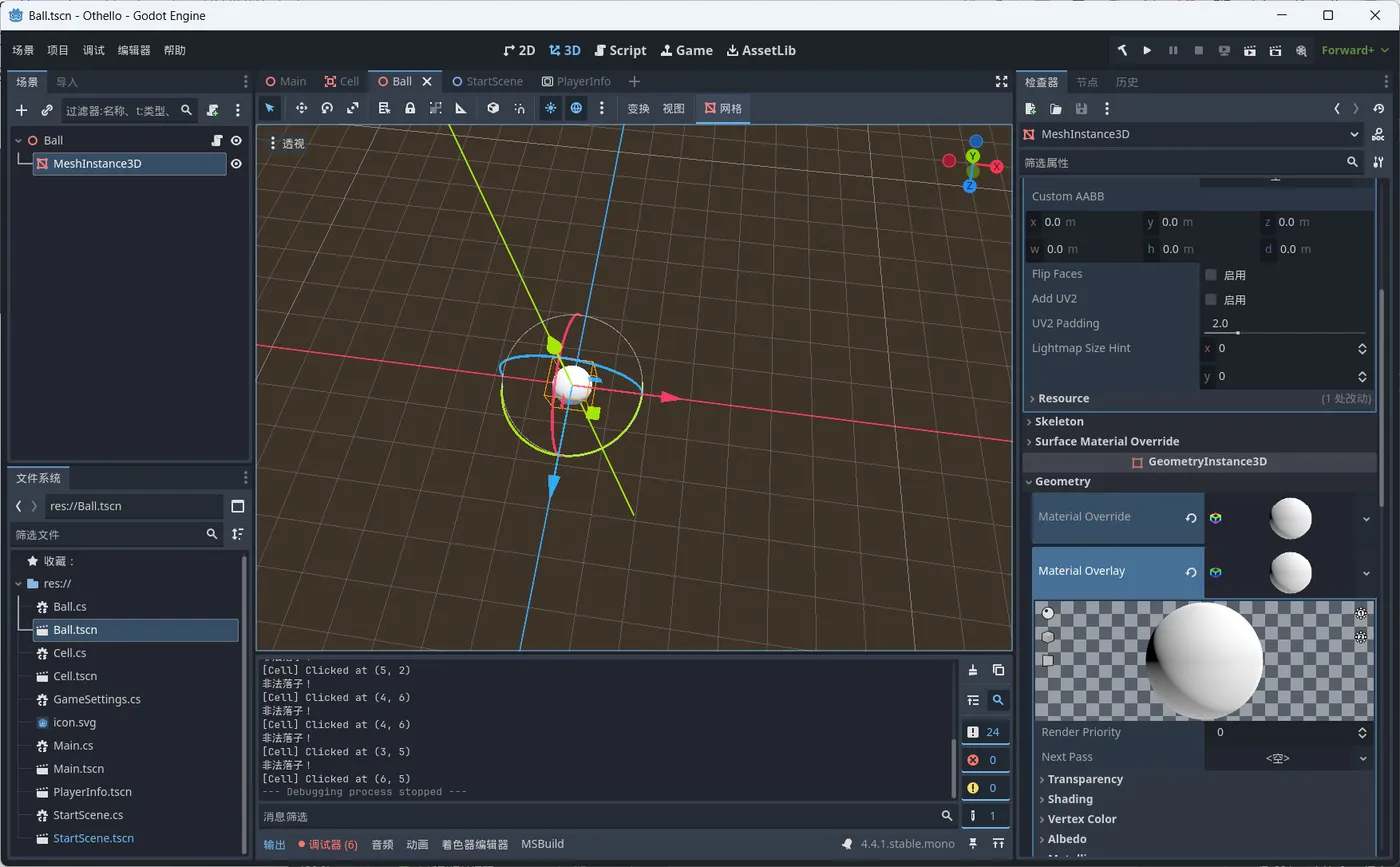The image size is (1400, 867).
Task: Hide the MeshInstance3D node visibility
Action: tap(237, 164)
